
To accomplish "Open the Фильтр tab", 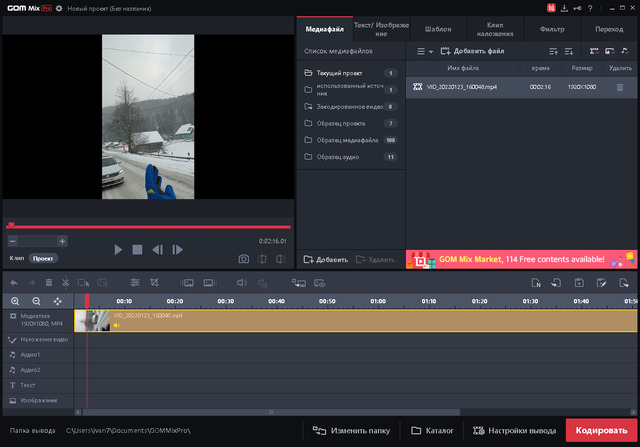I will tap(552, 29).
